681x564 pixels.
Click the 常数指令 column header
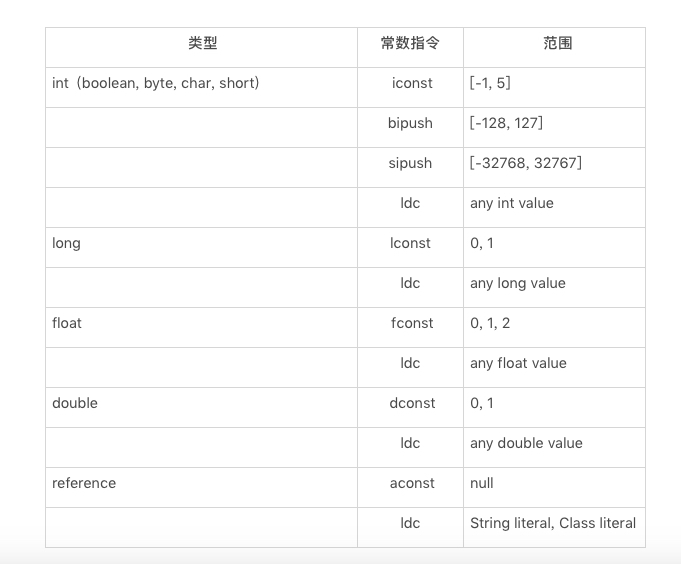click(x=410, y=43)
